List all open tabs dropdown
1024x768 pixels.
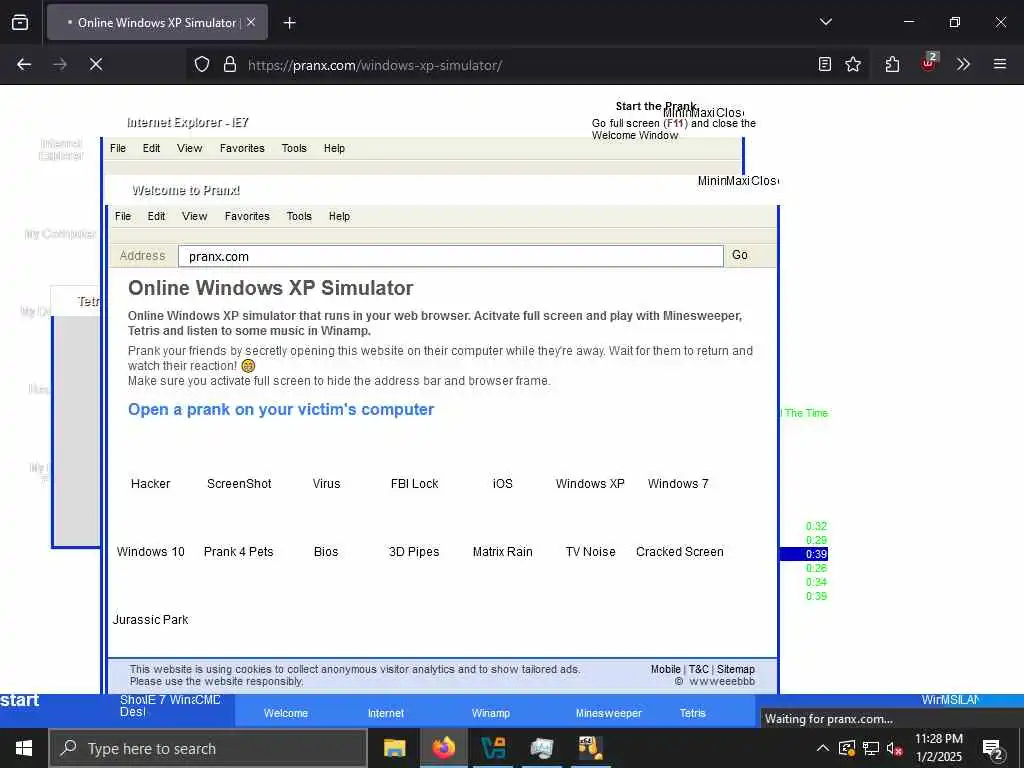825,22
